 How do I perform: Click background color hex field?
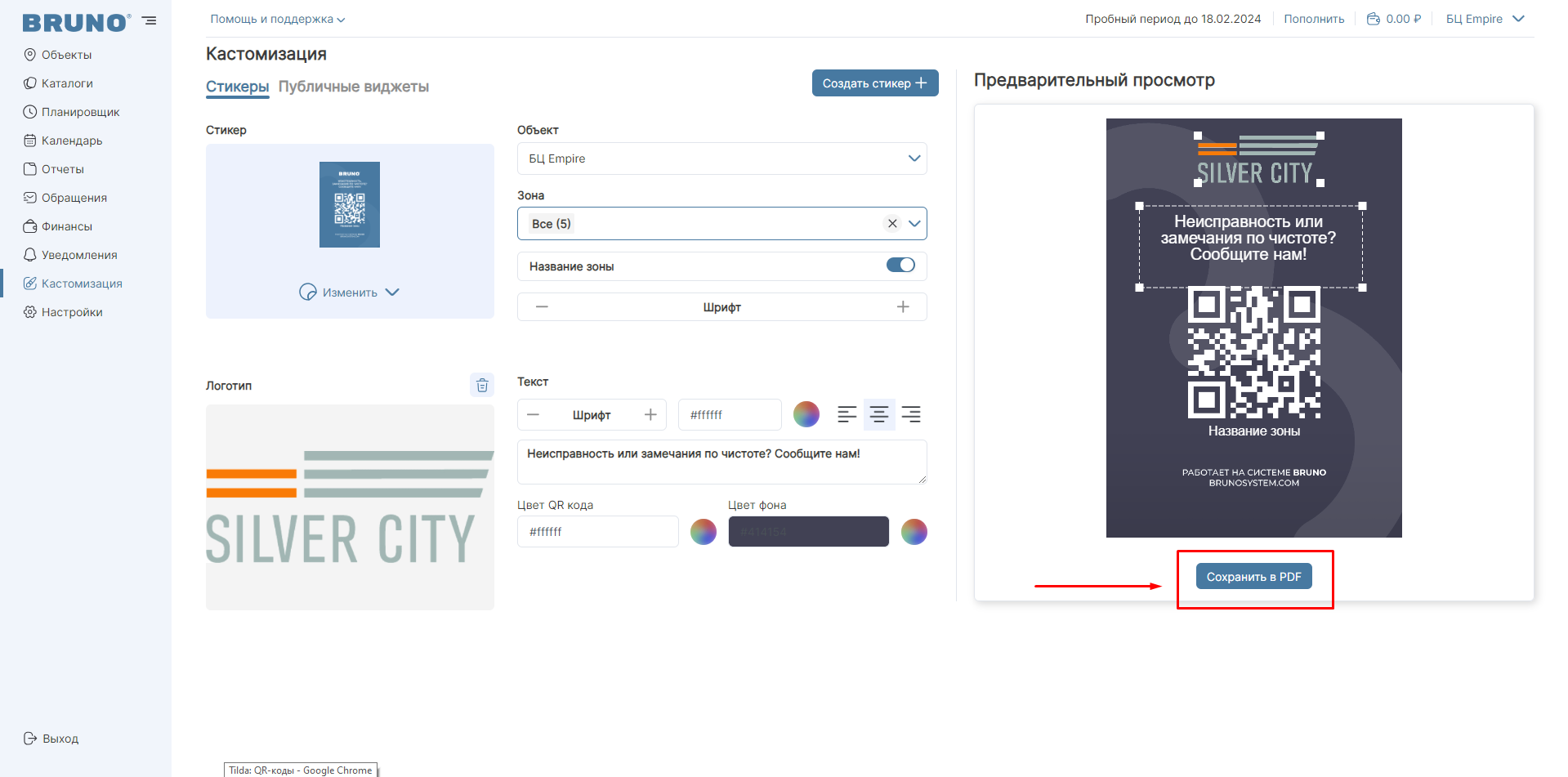coord(809,532)
